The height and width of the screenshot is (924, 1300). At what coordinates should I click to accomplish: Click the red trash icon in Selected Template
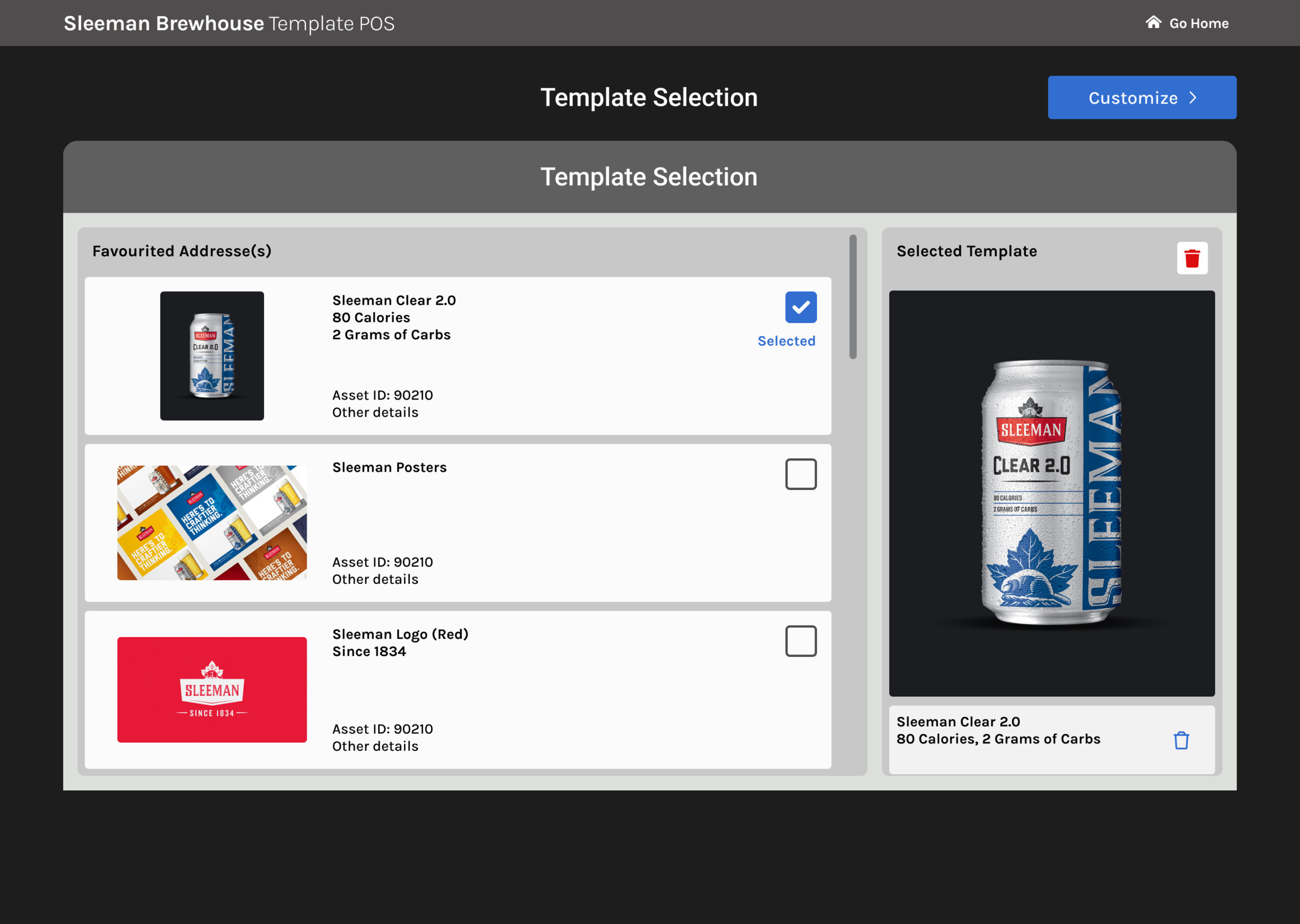pyautogui.click(x=1192, y=258)
